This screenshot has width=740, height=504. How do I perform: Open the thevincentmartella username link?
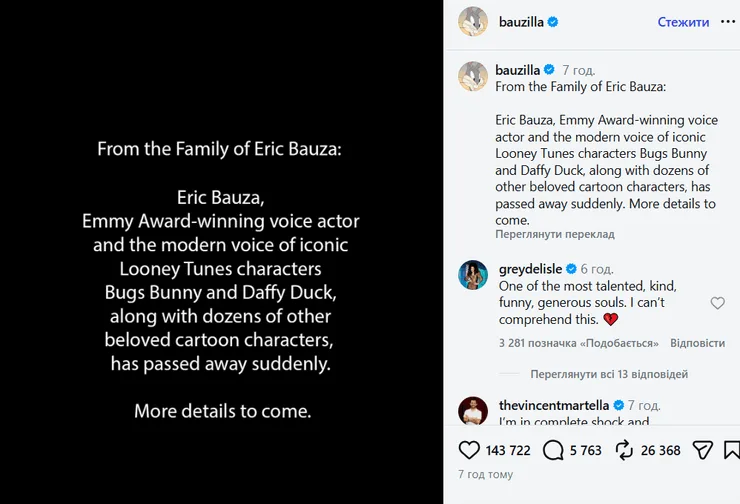554,405
